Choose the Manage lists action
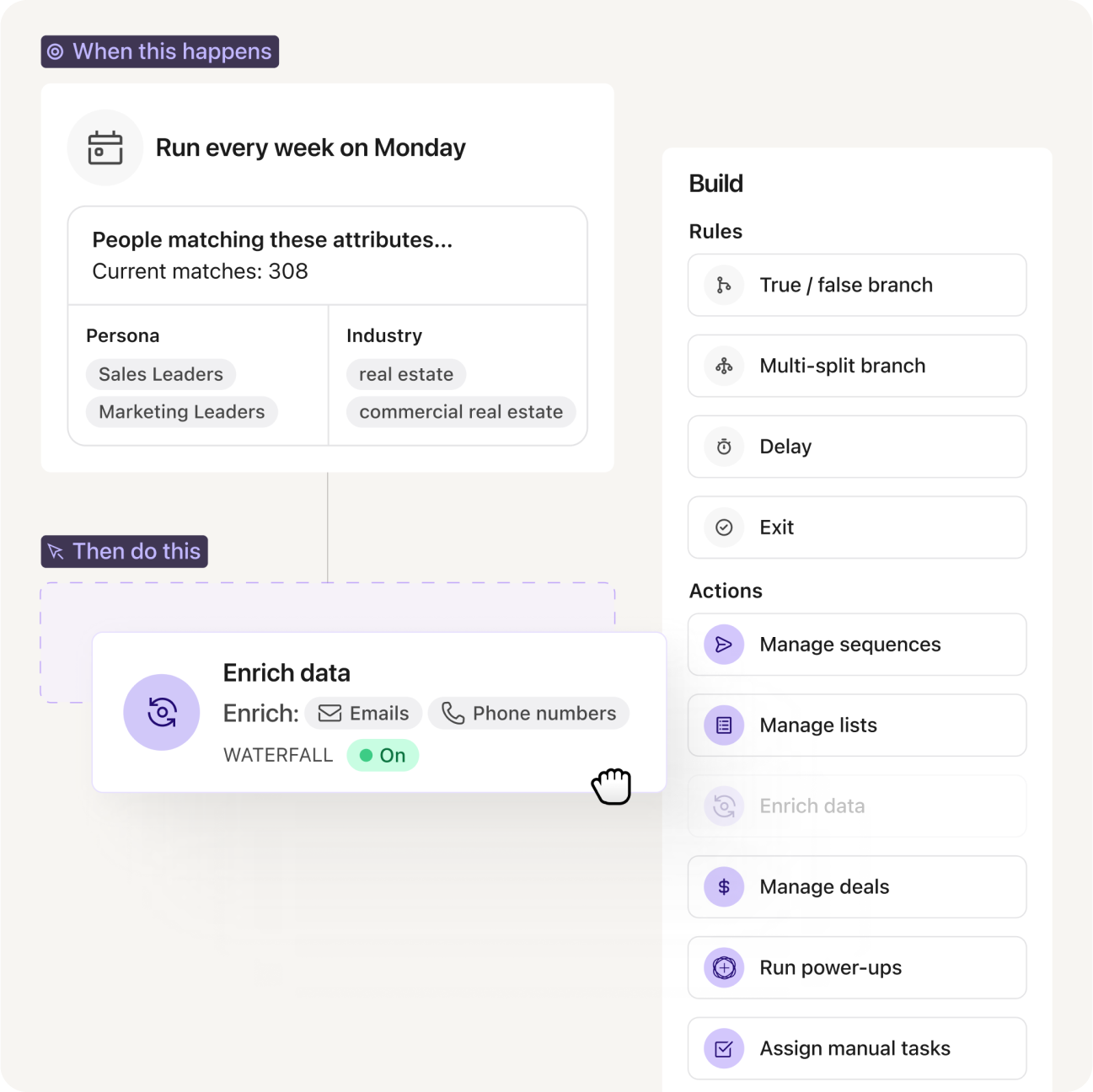 click(x=857, y=725)
